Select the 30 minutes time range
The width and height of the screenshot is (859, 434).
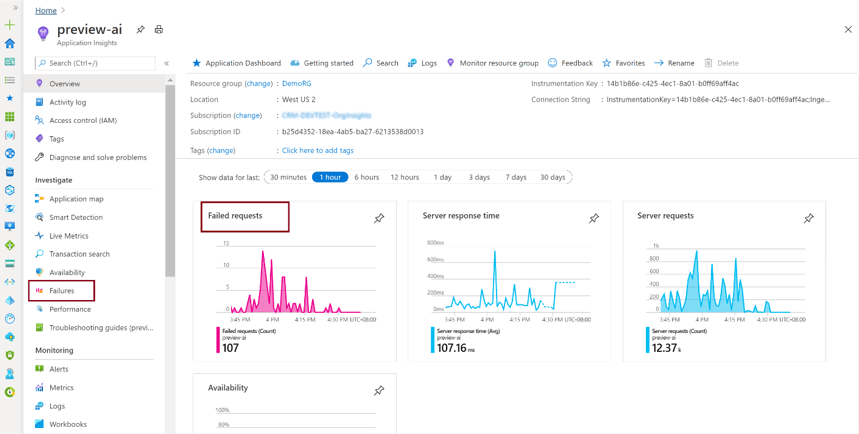(x=288, y=177)
